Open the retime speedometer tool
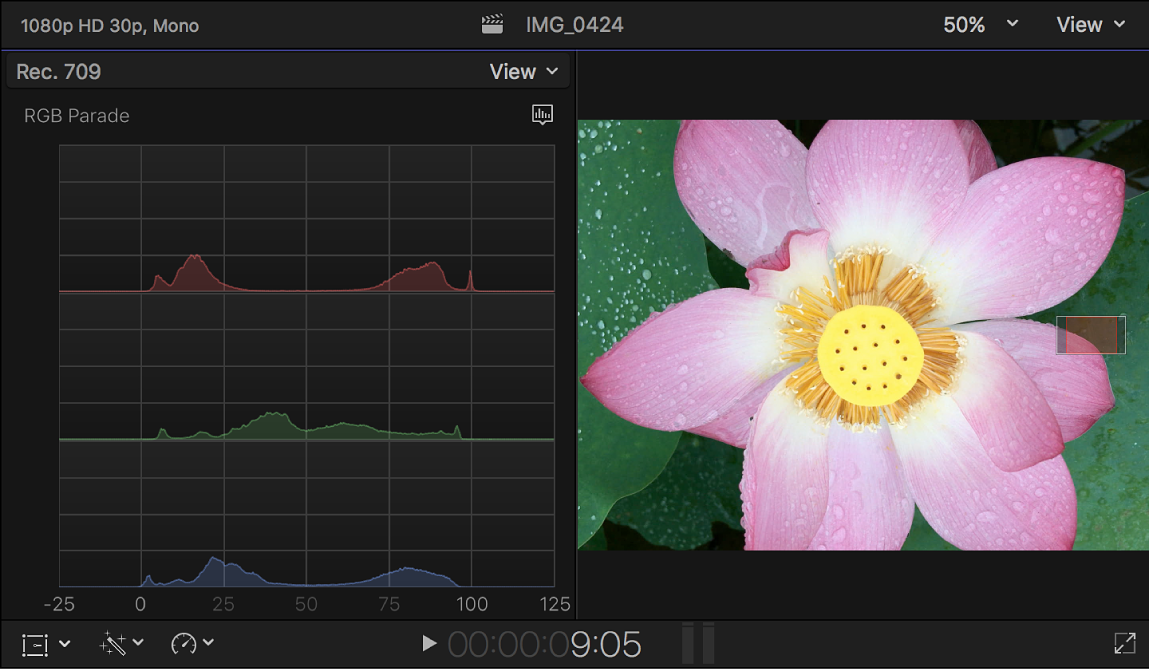This screenshot has height=670, width=1149. [x=190, y=643]
